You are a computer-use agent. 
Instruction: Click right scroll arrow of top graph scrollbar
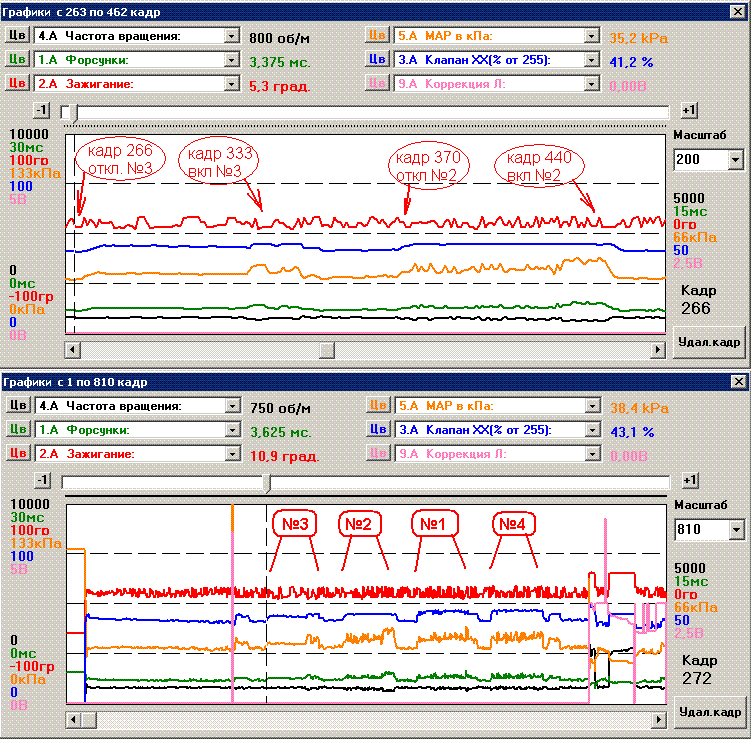tap(657, 349)
